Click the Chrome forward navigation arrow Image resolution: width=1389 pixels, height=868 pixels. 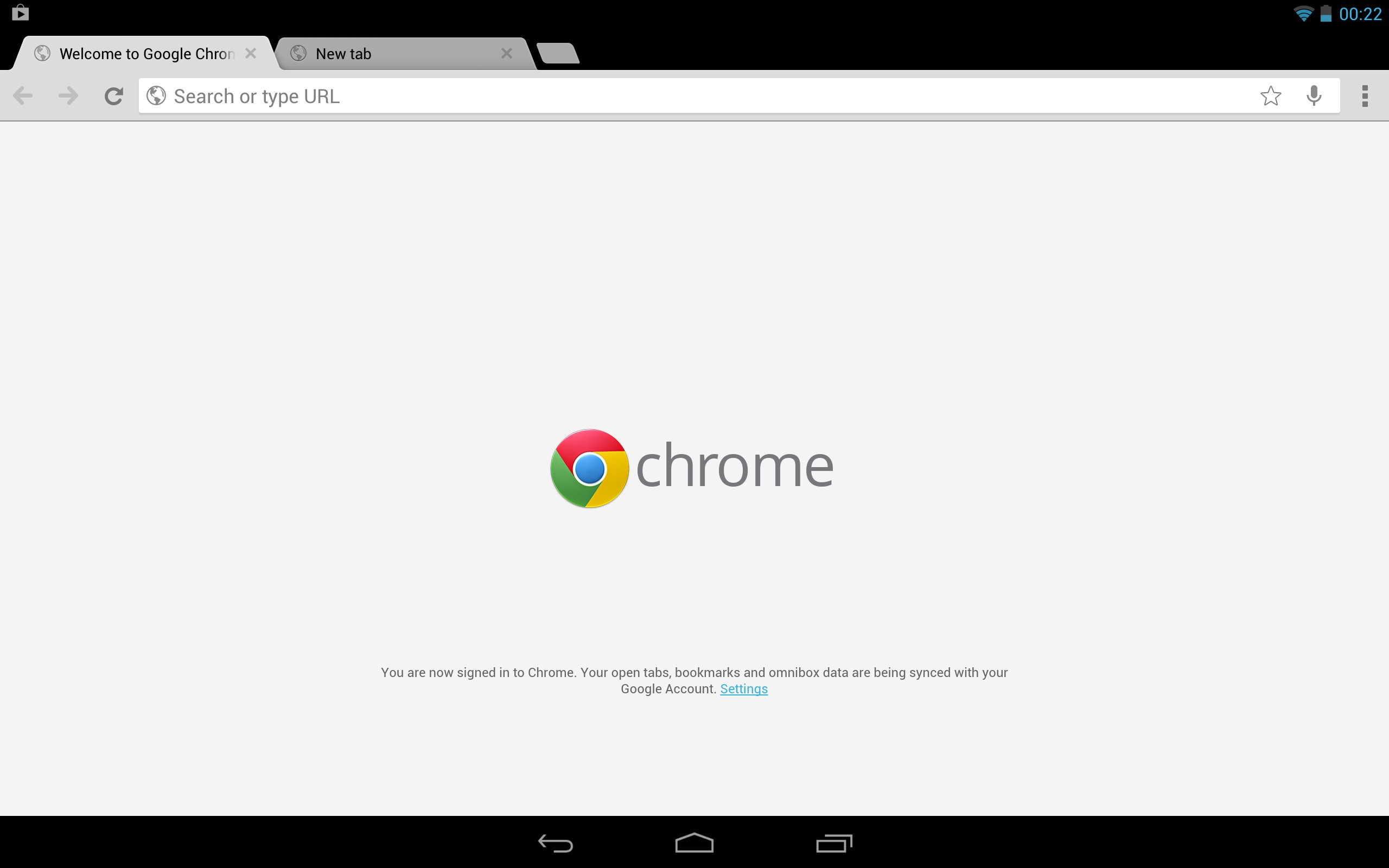(x=66, y=95)
